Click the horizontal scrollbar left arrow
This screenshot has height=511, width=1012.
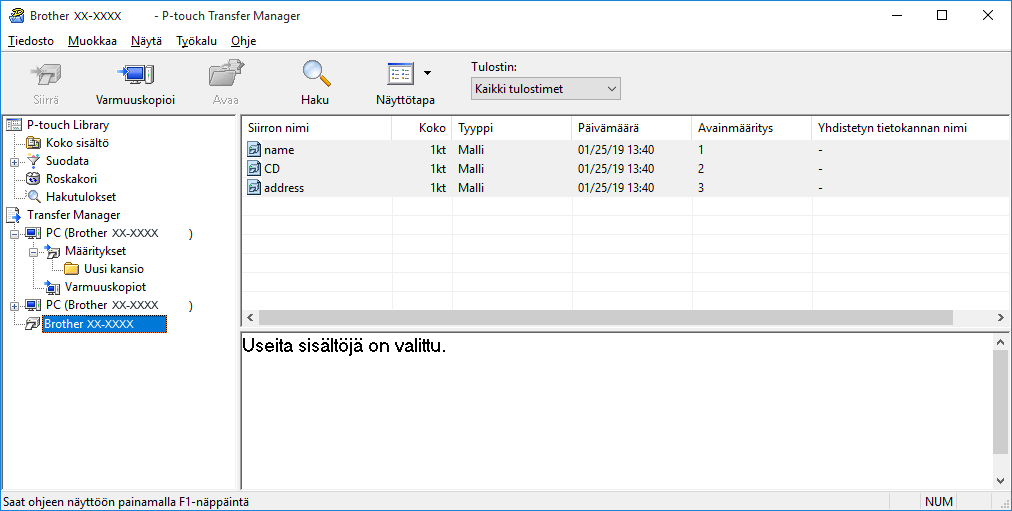(250, 317)
